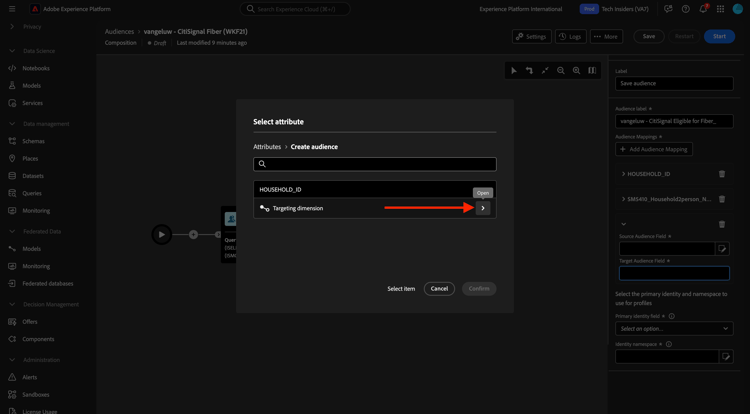Open the Identity namespace picker icon
Image resolution: width=750 pixels, height=414 pixels.
pyautogui.click(x=726, y=356)
